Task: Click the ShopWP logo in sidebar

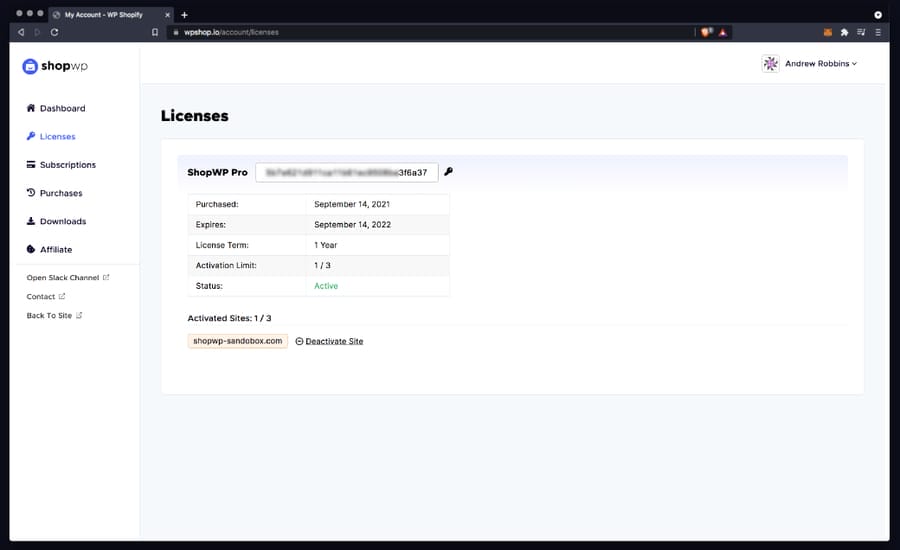Action: point(55,66)
